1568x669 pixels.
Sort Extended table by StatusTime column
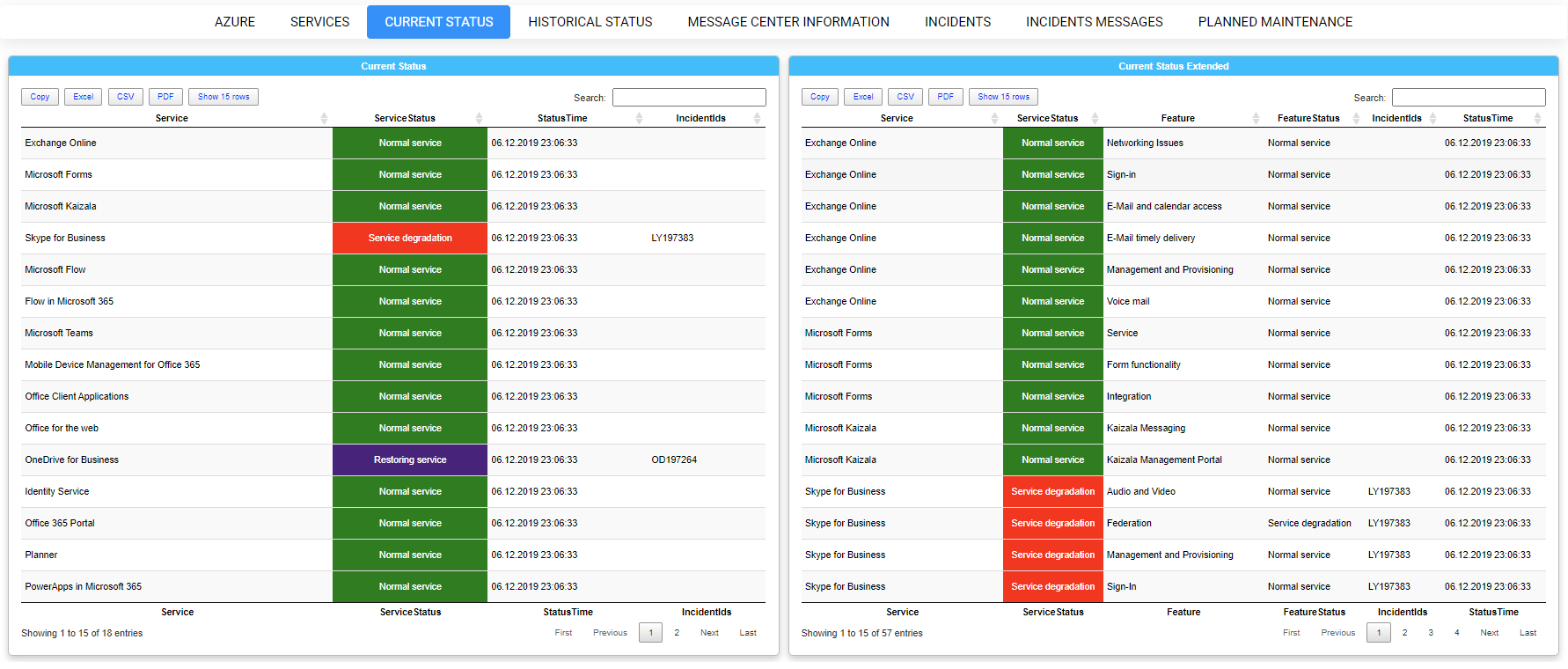[x=1488, y=118]
